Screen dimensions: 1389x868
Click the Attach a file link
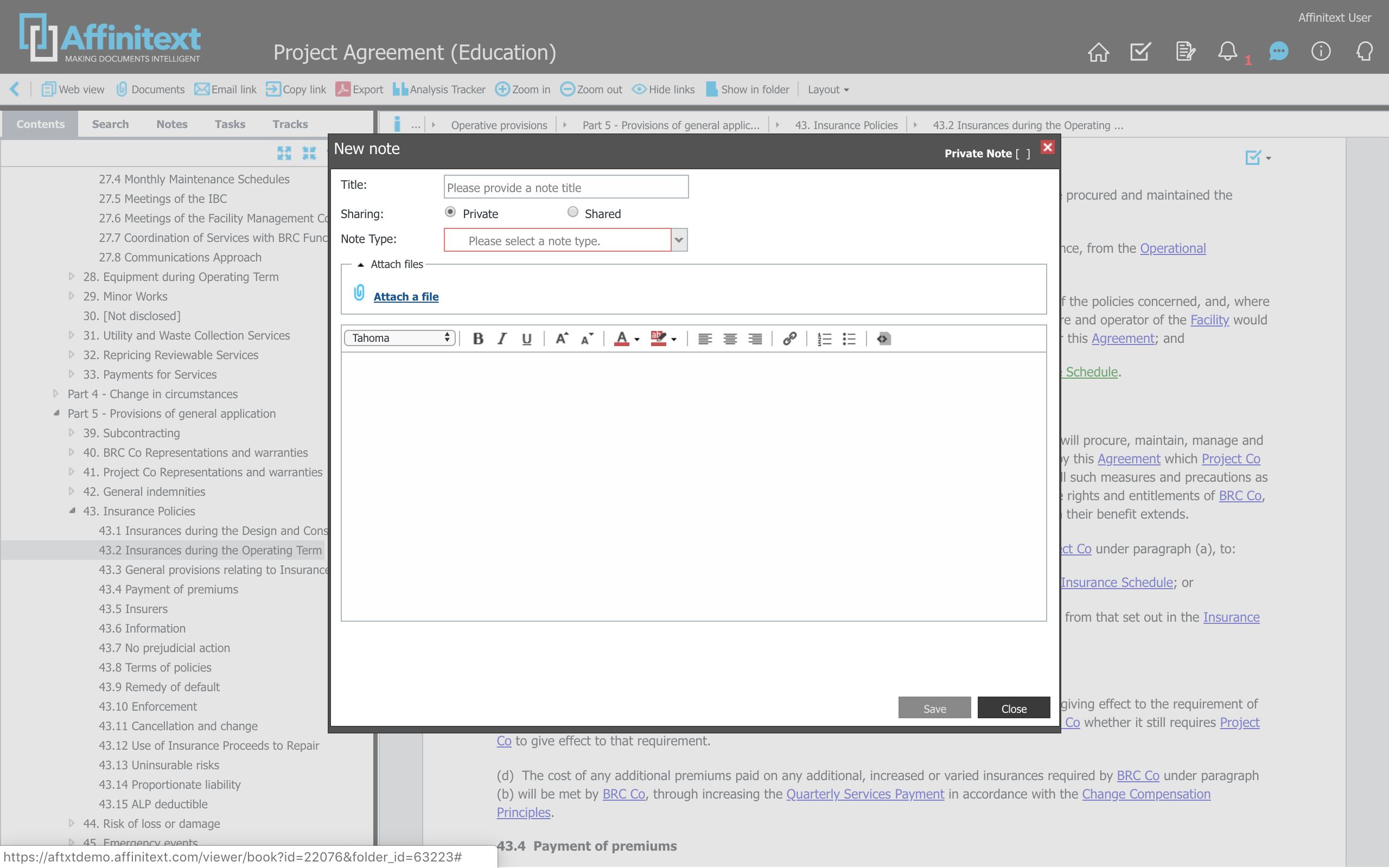point(406,297)
